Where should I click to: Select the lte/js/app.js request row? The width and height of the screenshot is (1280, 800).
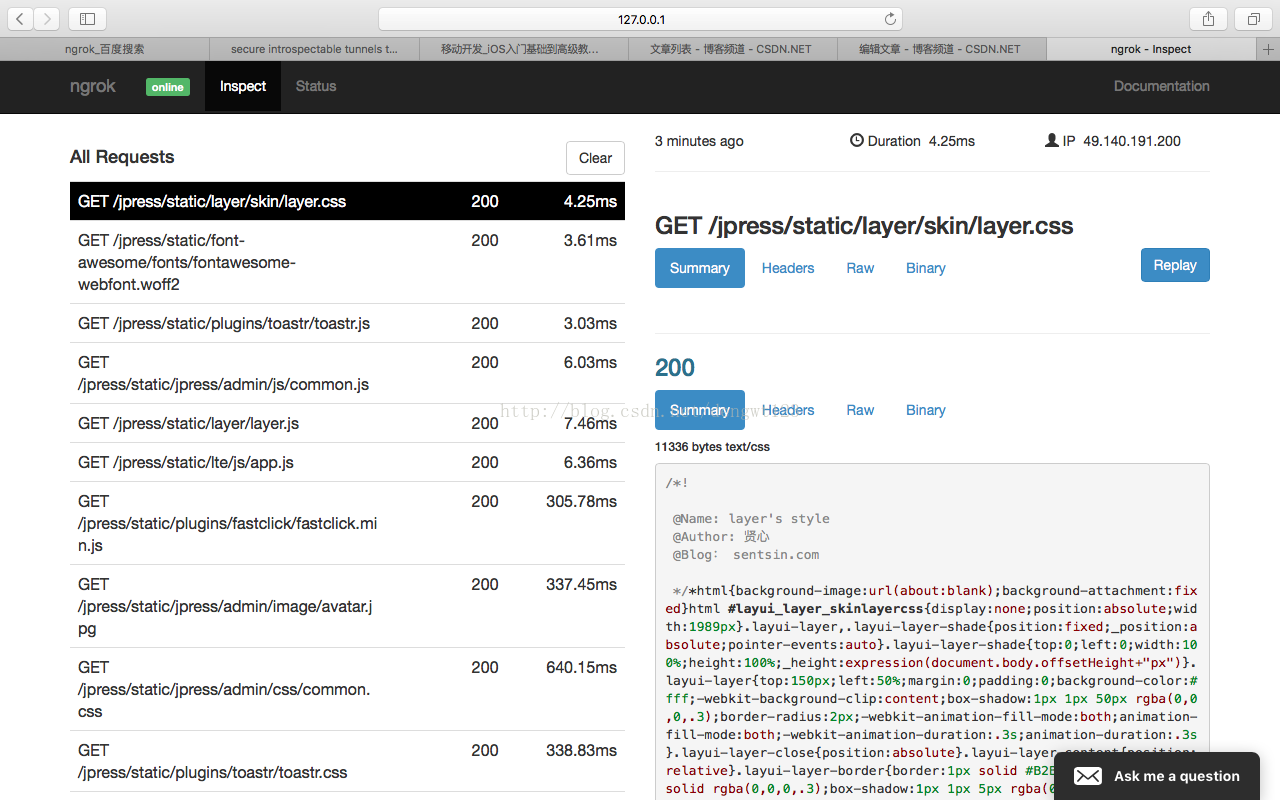pos(347,462)
